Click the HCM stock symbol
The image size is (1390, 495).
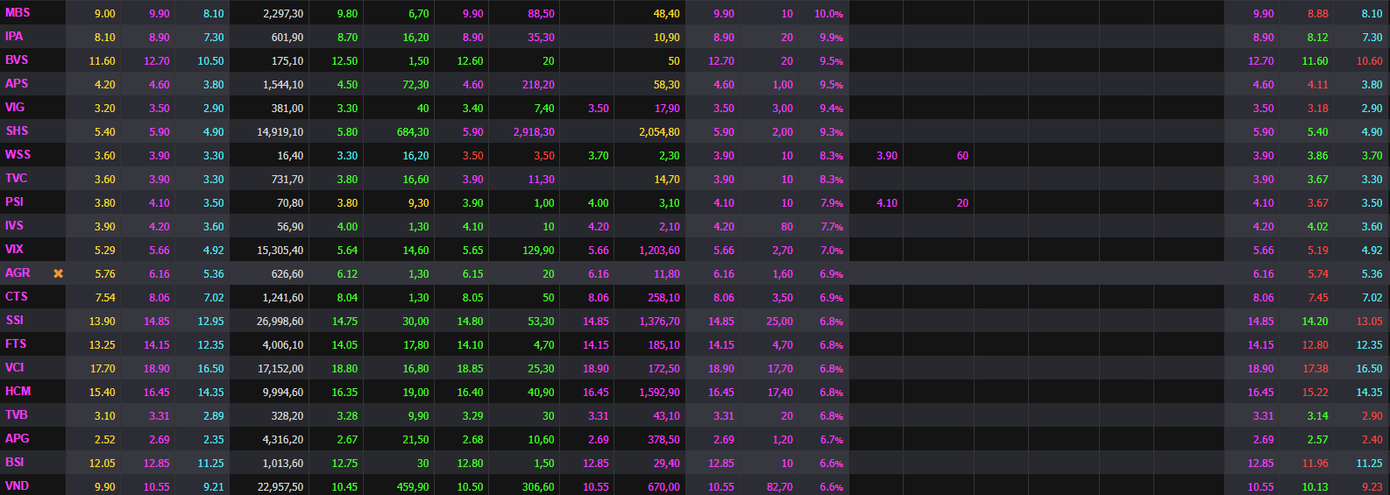(x=17, y=392)
